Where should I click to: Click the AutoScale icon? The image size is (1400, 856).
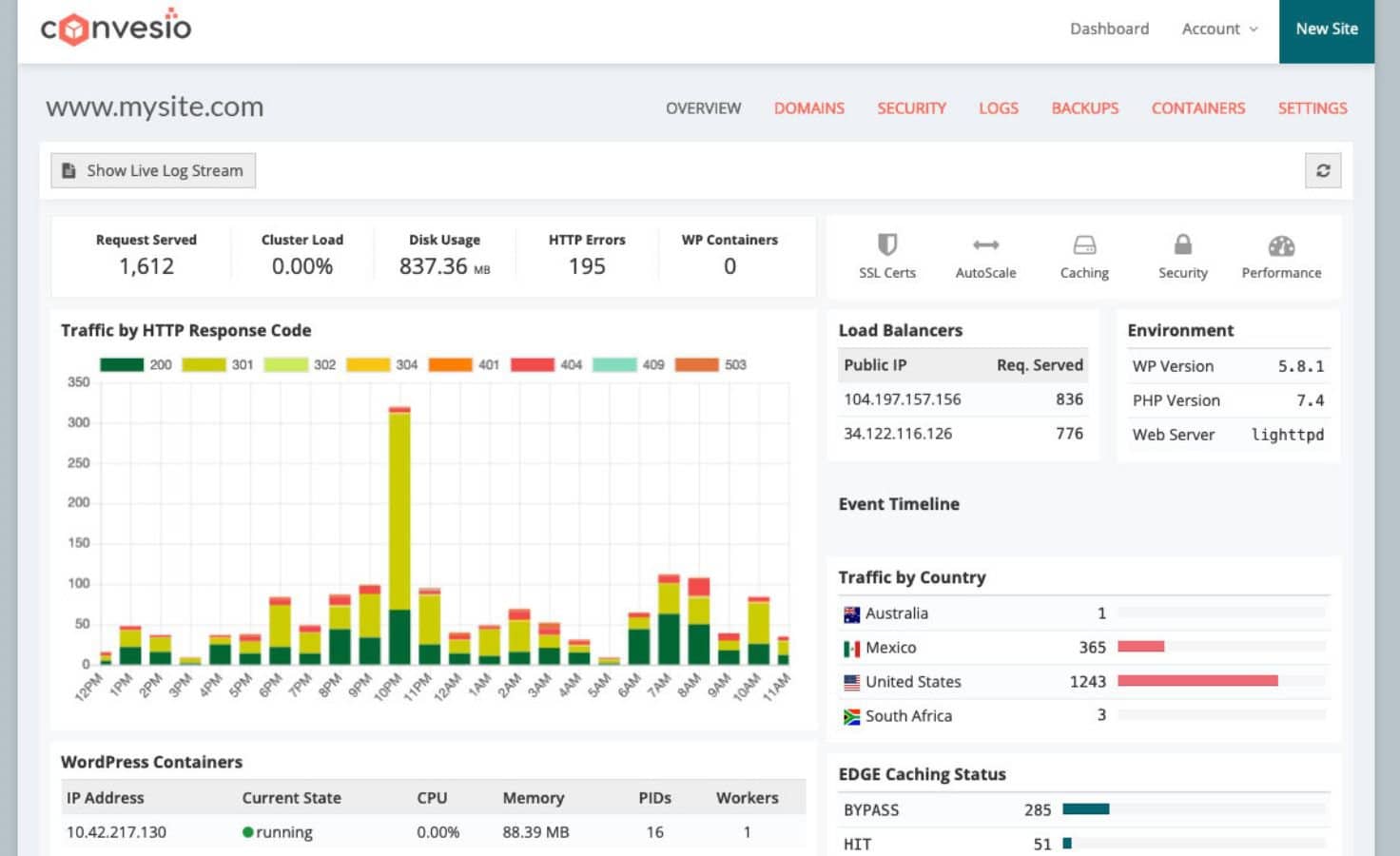tap(985, 245)
